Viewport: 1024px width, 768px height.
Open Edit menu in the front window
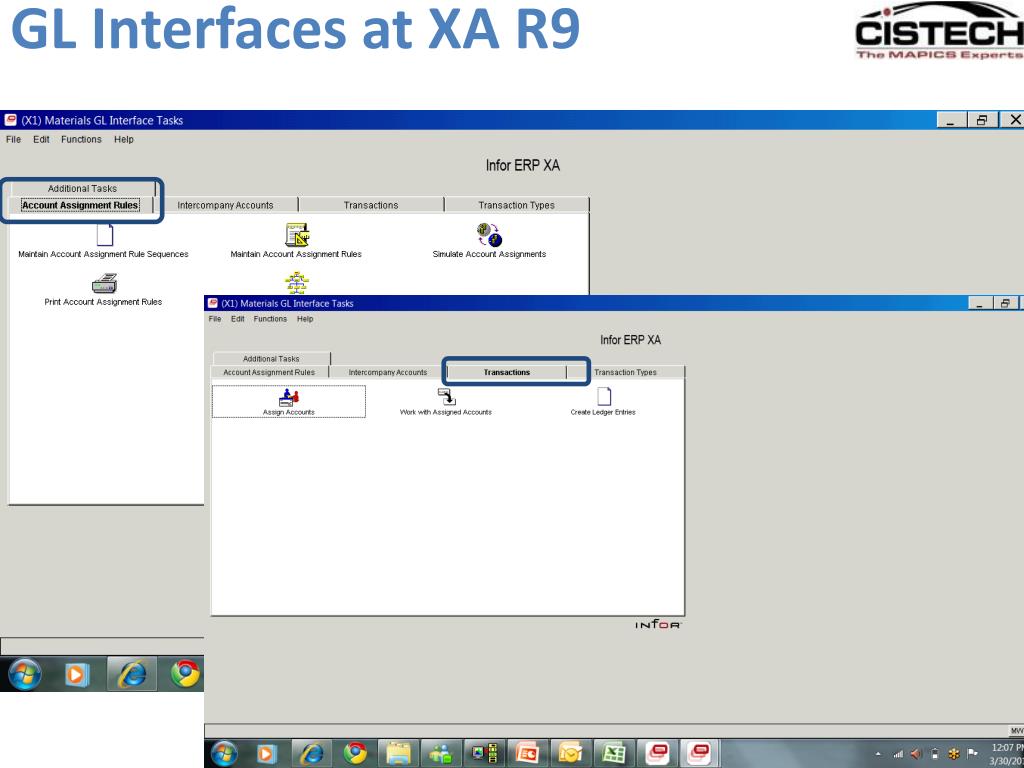coord(238,319)
